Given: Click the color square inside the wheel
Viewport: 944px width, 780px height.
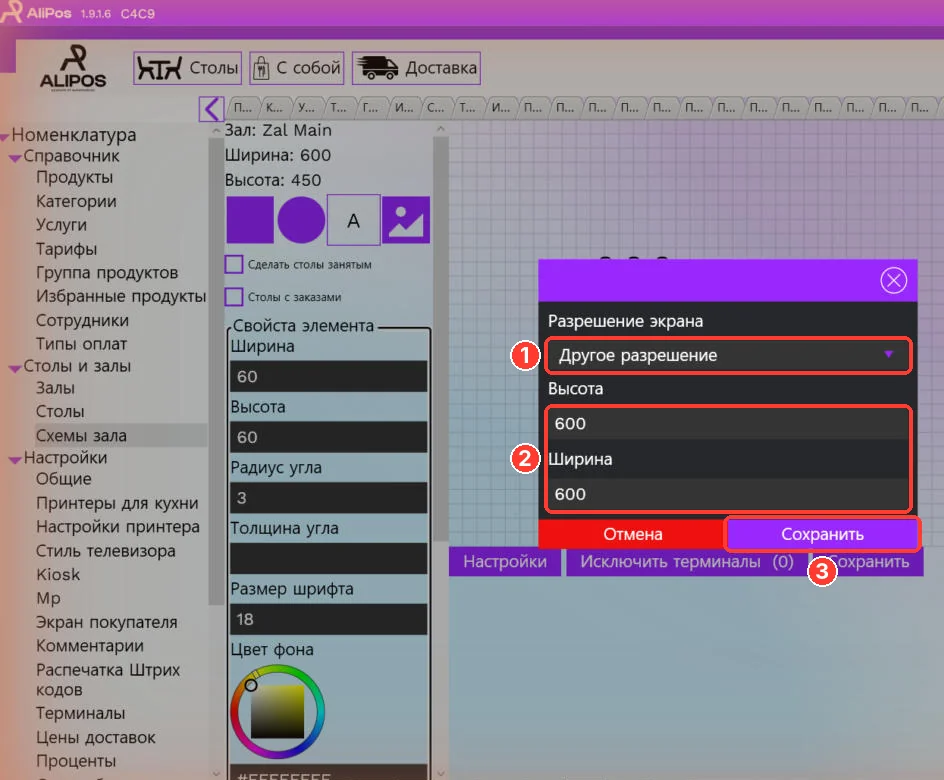Looking at the screenshot, I should 278,711.
